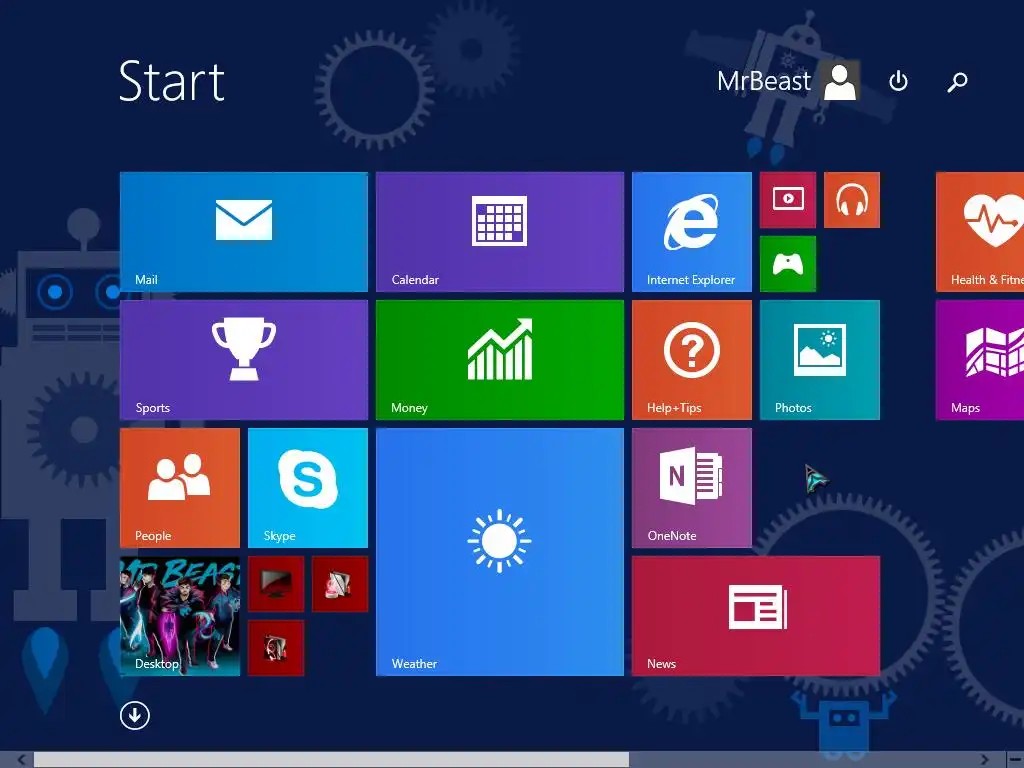Click the horizontal scrollbar thumb

click(x=332, y=760)
